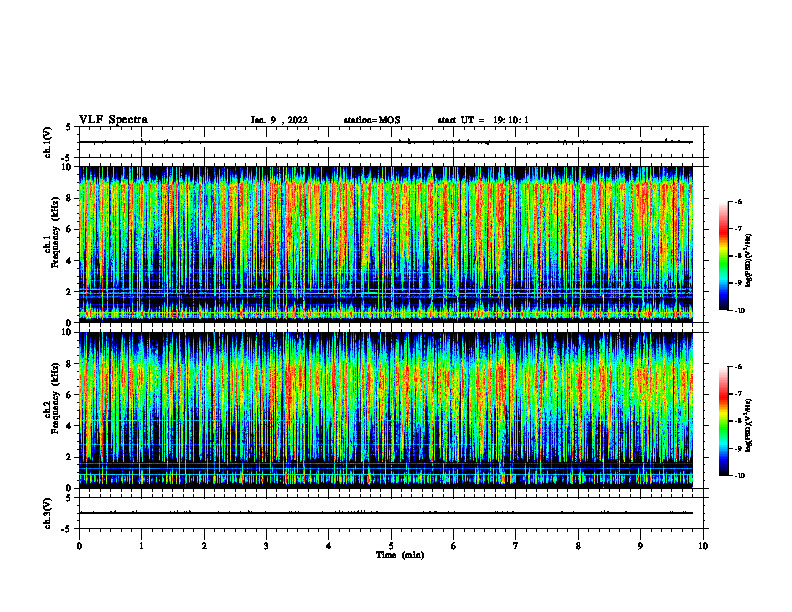Click the 8 kHz tick label on ch.1
Image resolution: width=792 pixels, height=612 pixels.
70,198
